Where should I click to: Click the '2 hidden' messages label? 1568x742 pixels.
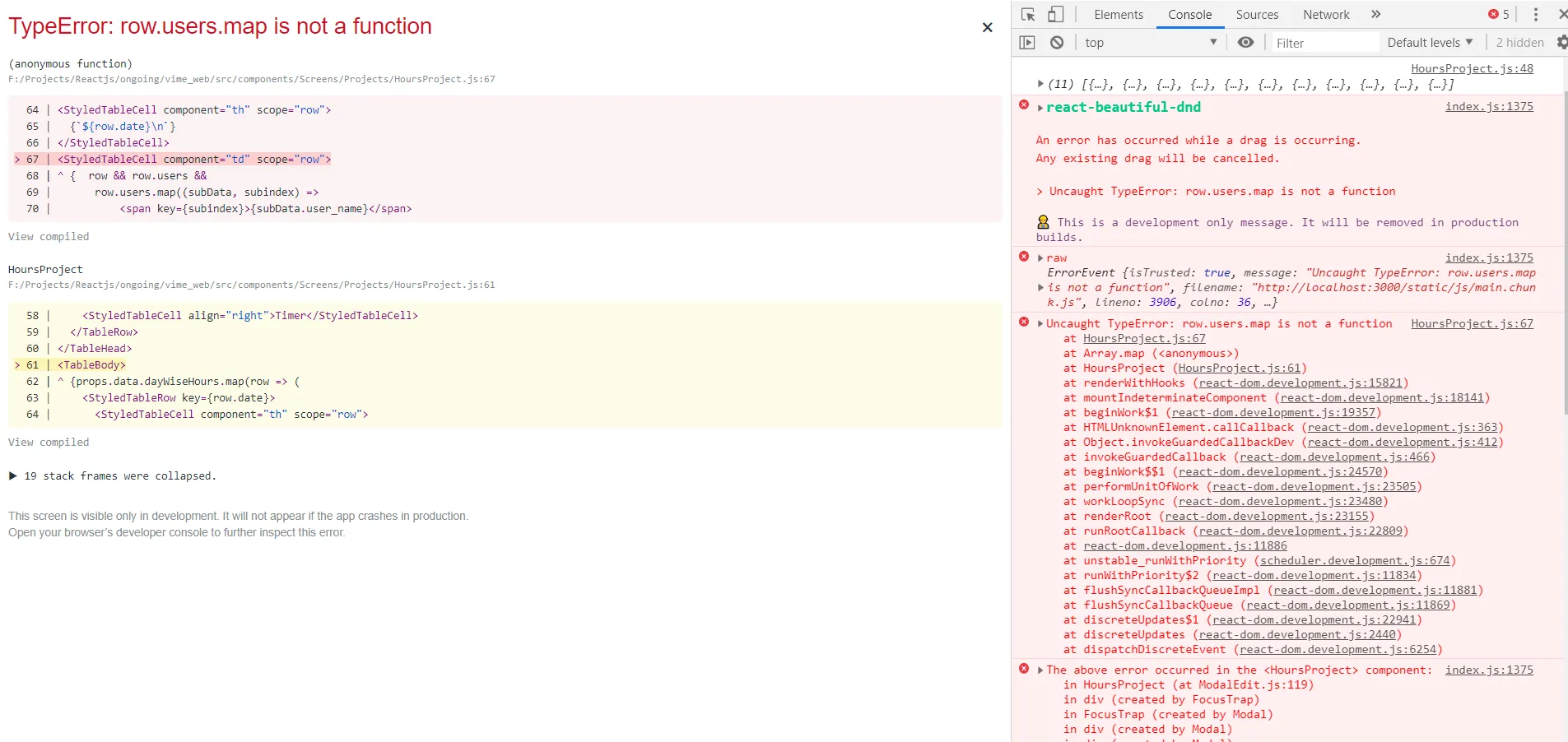point(1519,43)
